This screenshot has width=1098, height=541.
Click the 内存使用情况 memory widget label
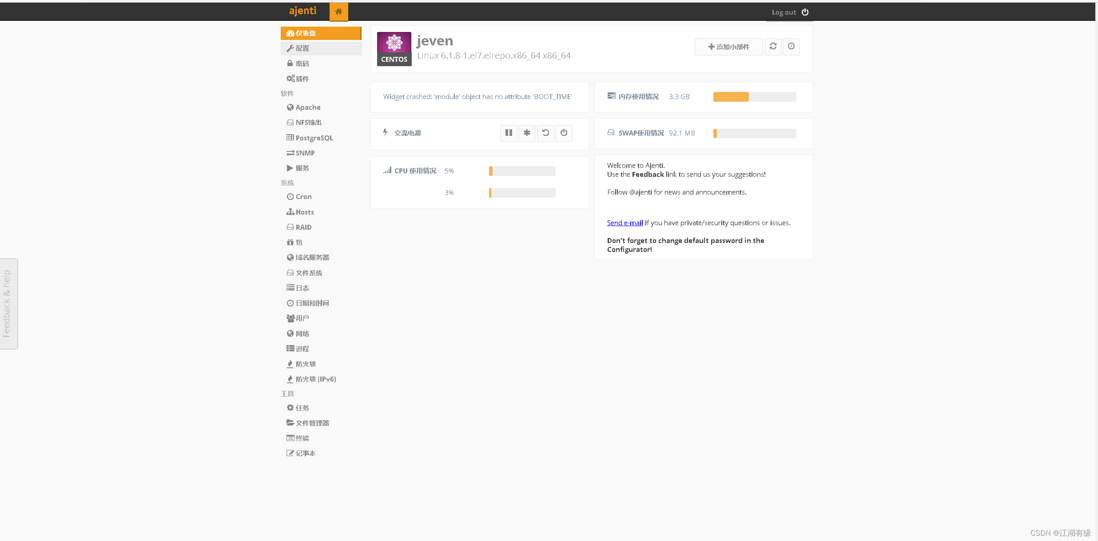tap(633, 97)
